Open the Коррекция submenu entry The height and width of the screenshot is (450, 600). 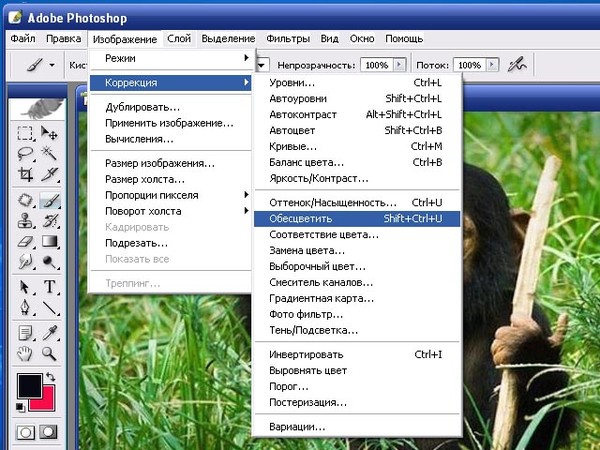coord(171,83)
